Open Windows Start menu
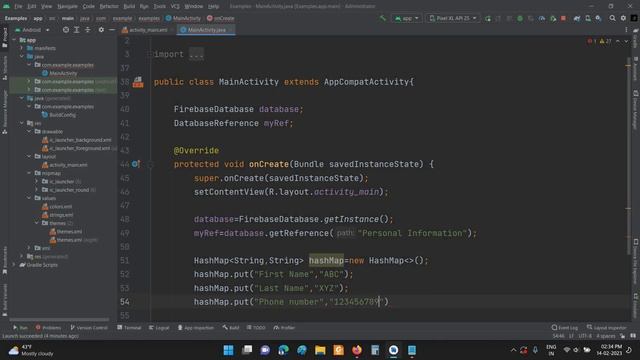This screenshot has height=360, width=640. 229,350
